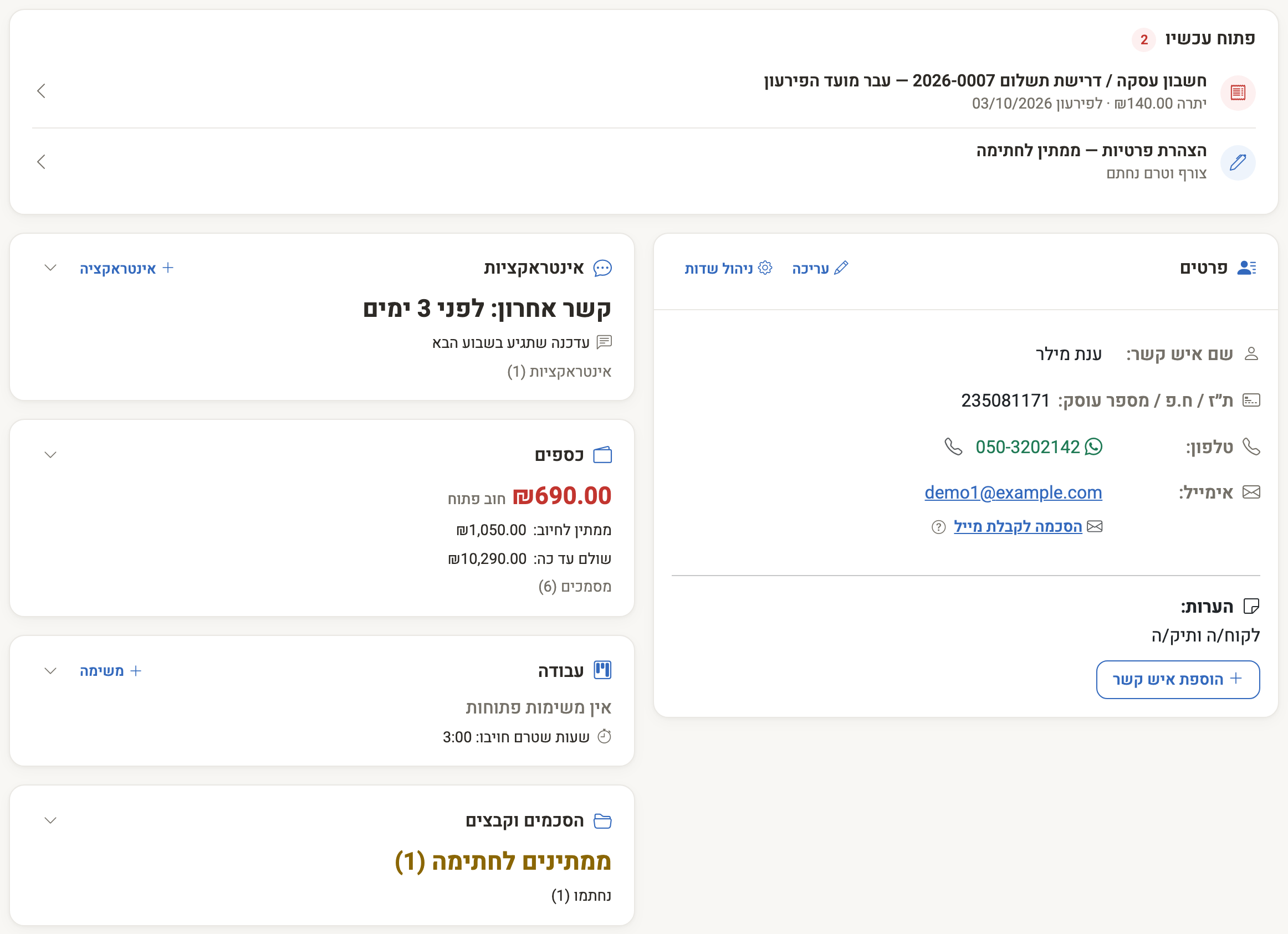Click the ID number 235081171

pyautogui.click(x=1005, y=401)
